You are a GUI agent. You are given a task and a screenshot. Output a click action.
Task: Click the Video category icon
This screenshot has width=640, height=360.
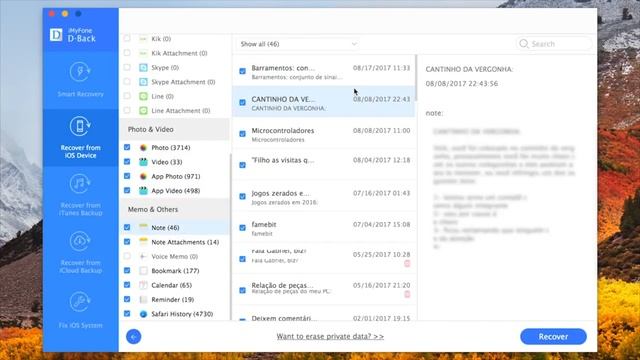coord(143,162)
